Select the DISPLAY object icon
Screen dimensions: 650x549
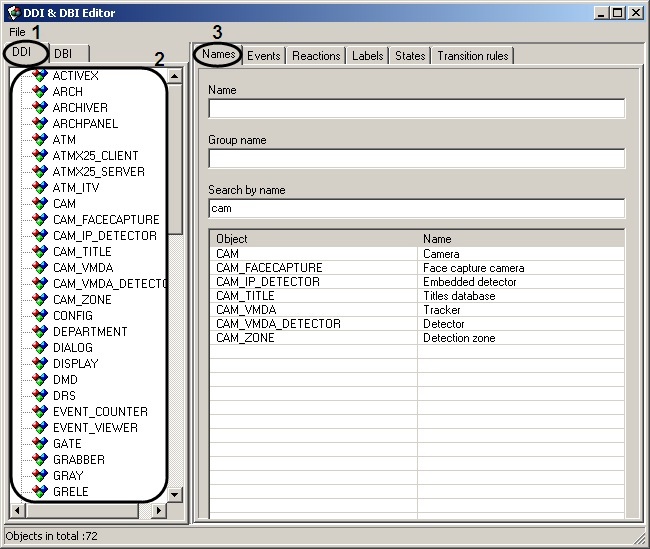click(40, 364)
